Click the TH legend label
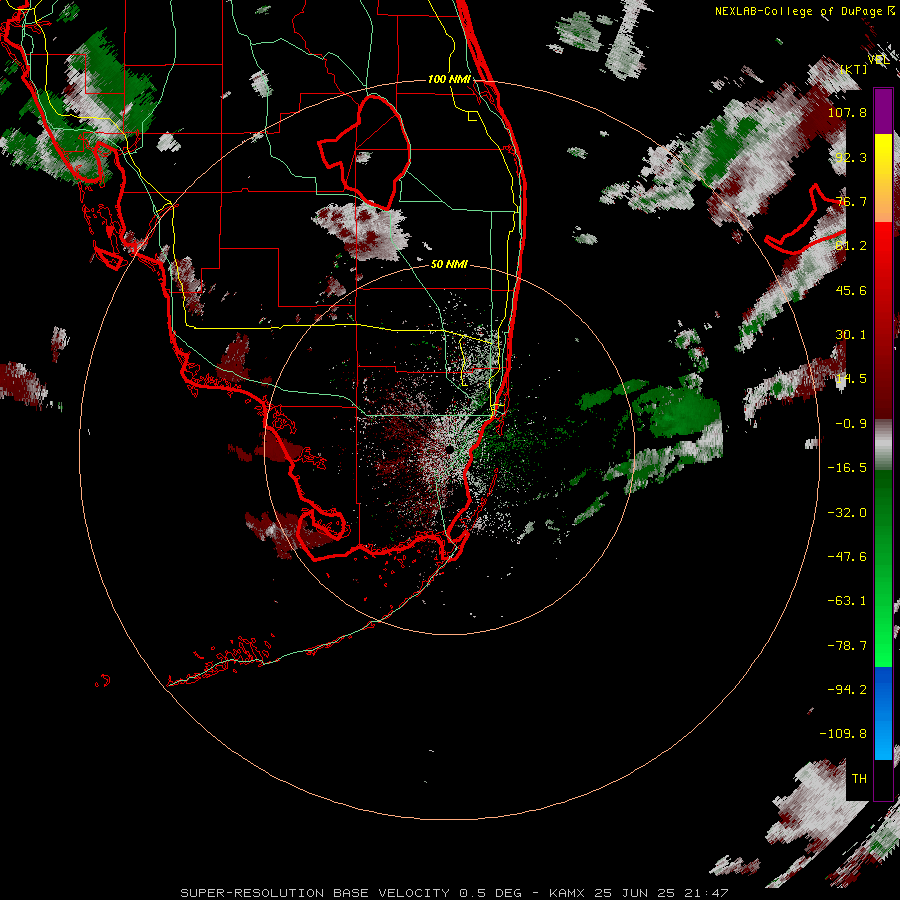Screen dimensions: 900x900 click(859, 779)
